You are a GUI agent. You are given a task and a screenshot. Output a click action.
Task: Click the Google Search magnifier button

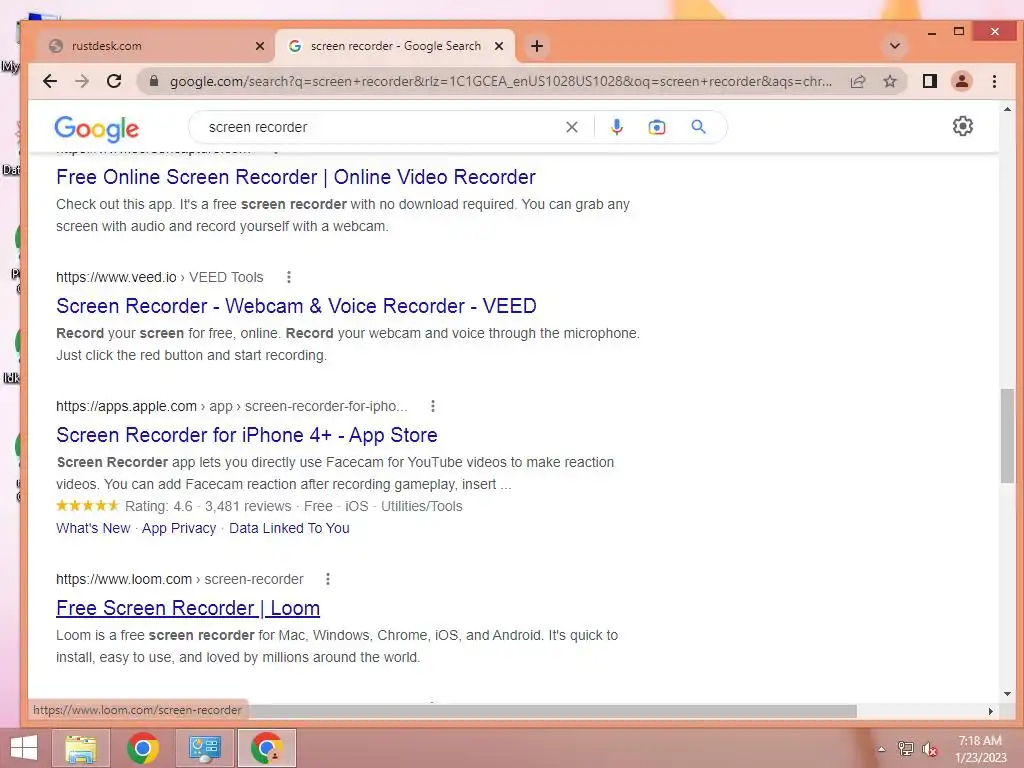698,127
